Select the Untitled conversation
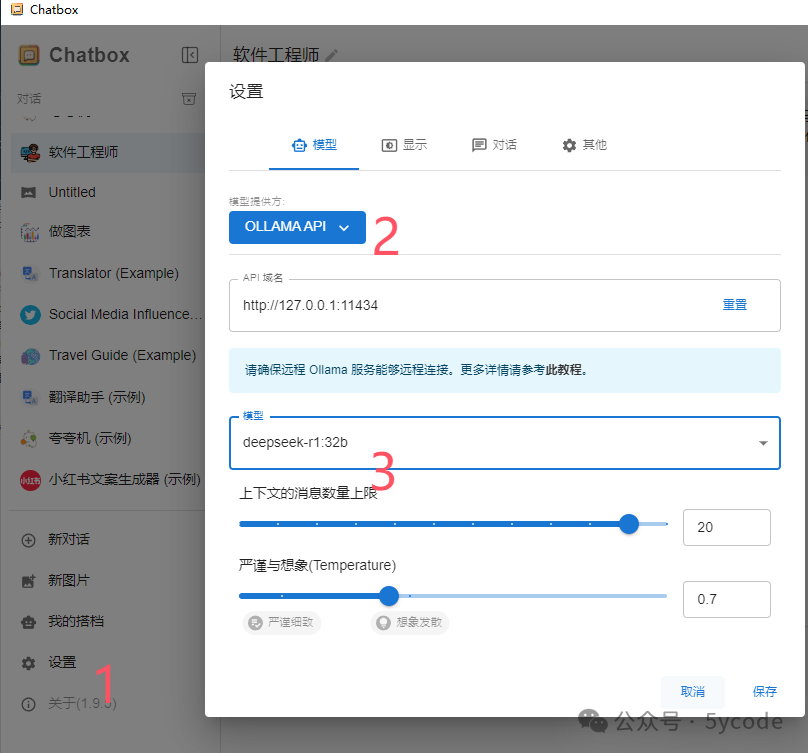Image resolution: width=808 pixels, height=753 pixels. [107, 192]
